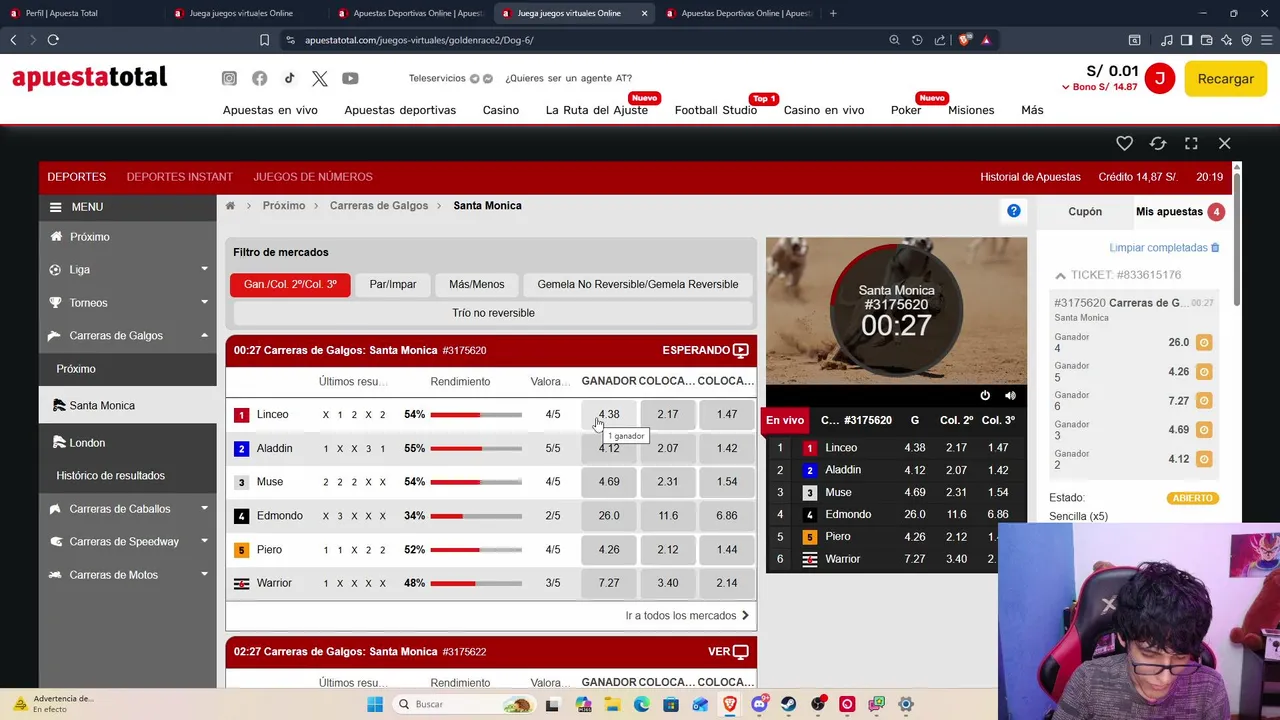1280x720 pixels.
Task: Select Gemela No Reversible/Gemela Reversible filter
Action: tap(638, 285)
